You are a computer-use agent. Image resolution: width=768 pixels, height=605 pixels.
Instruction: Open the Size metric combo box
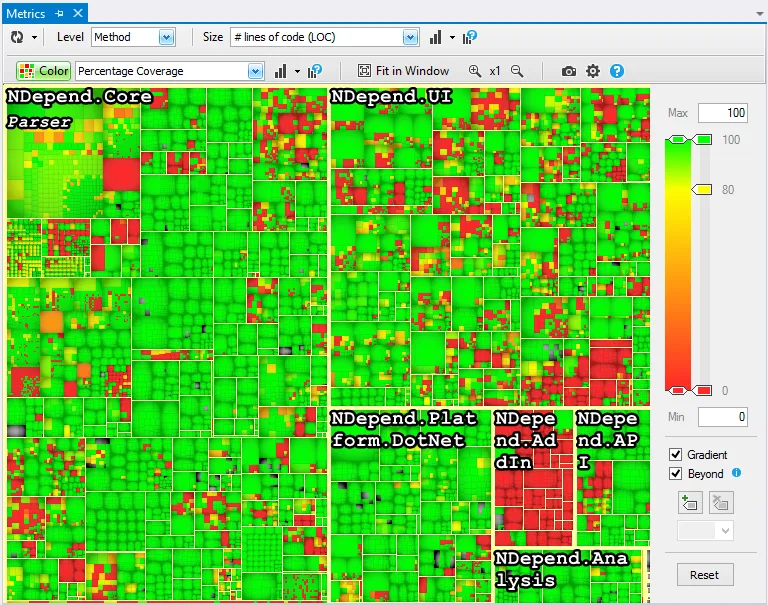(x=325, y=37)
